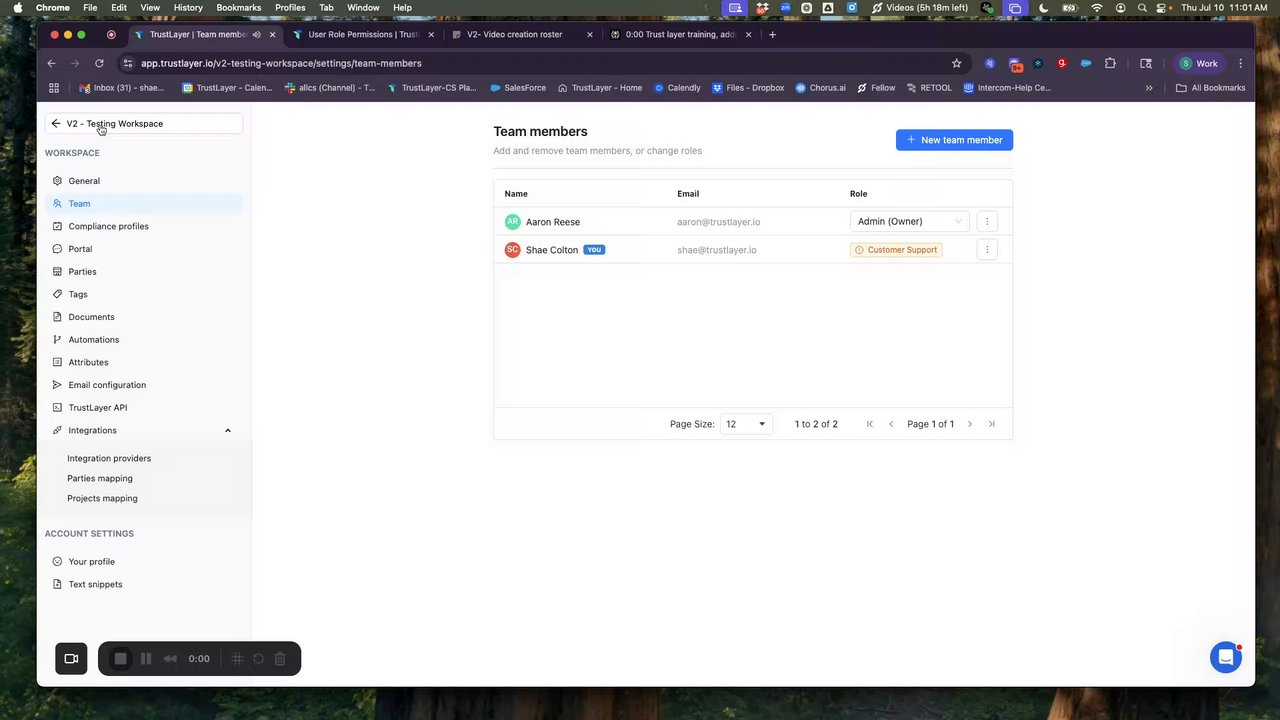Pause the screen recording
The image size is (1280, 720).
146,659
